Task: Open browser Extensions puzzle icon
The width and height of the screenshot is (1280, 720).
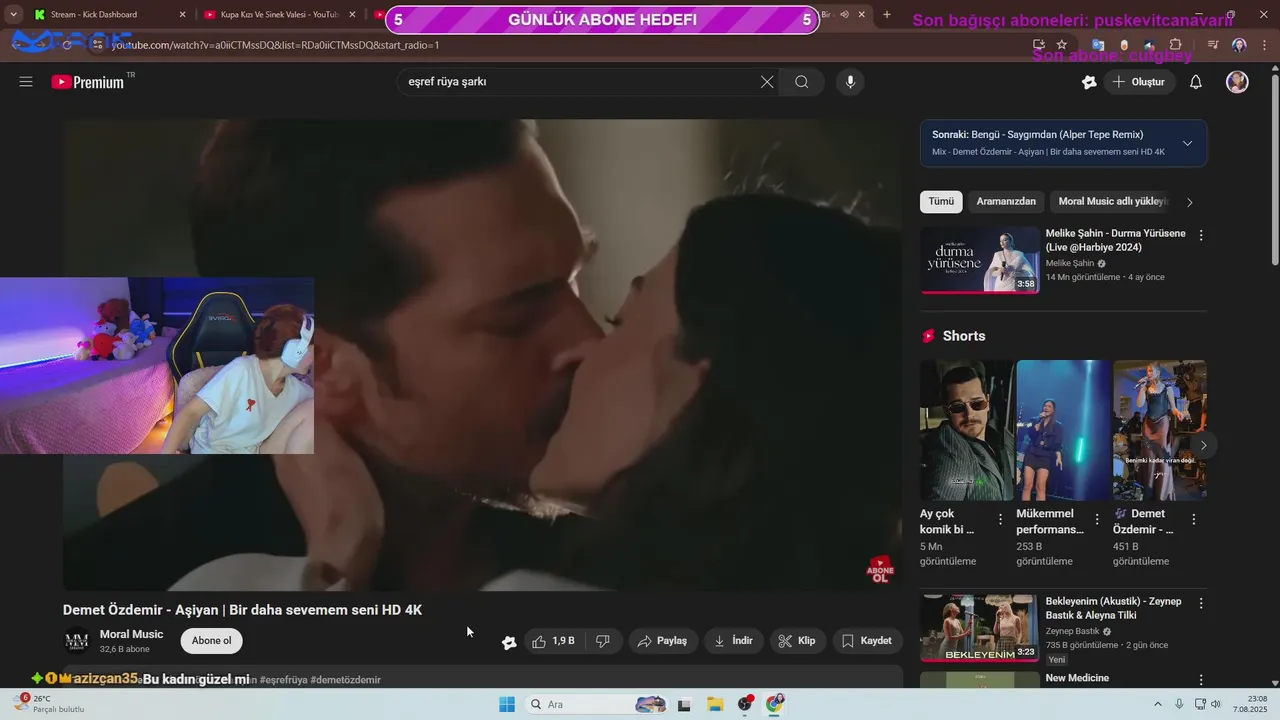Action: point(1175,45)
